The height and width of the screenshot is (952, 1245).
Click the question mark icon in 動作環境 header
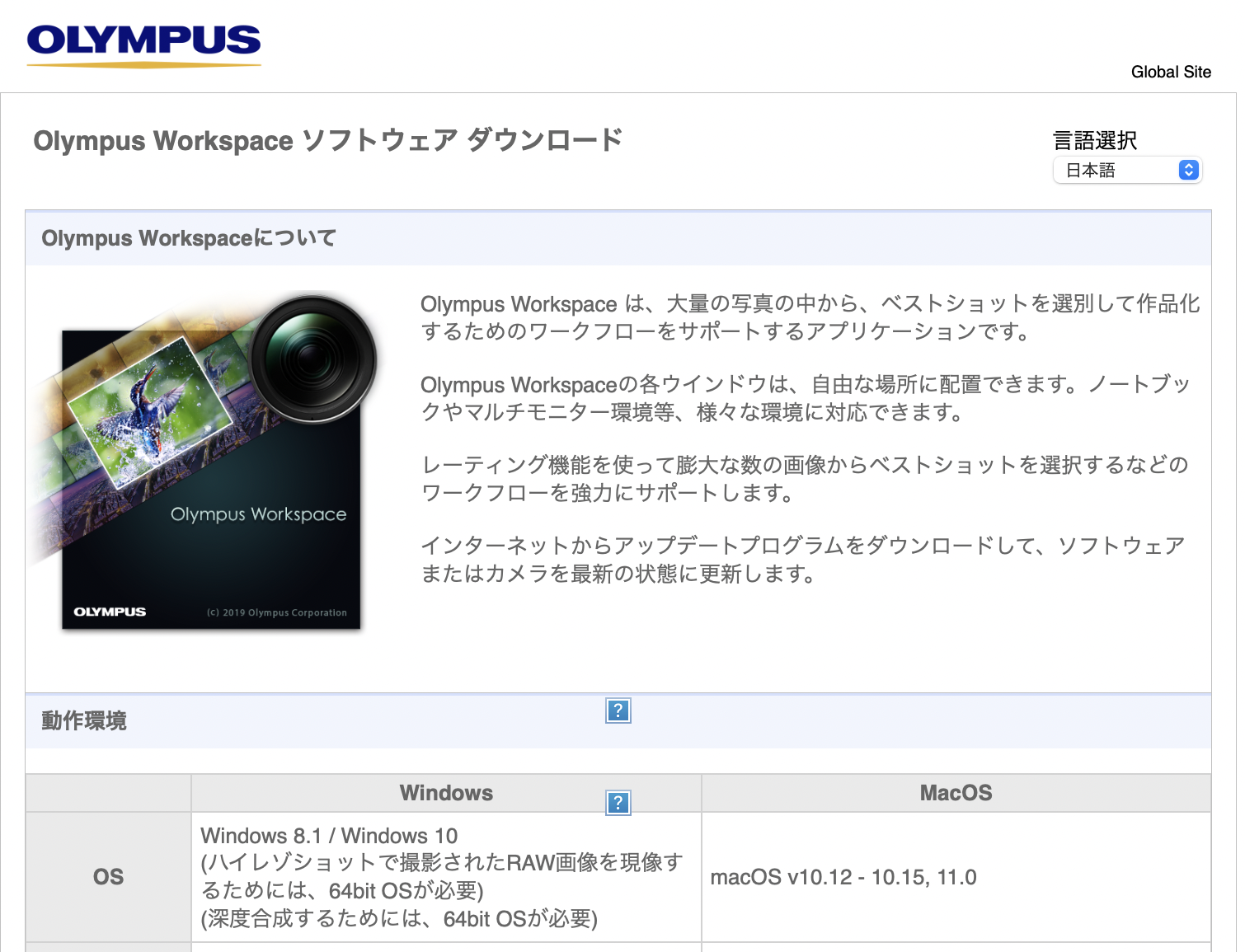(x=618, y=710)
